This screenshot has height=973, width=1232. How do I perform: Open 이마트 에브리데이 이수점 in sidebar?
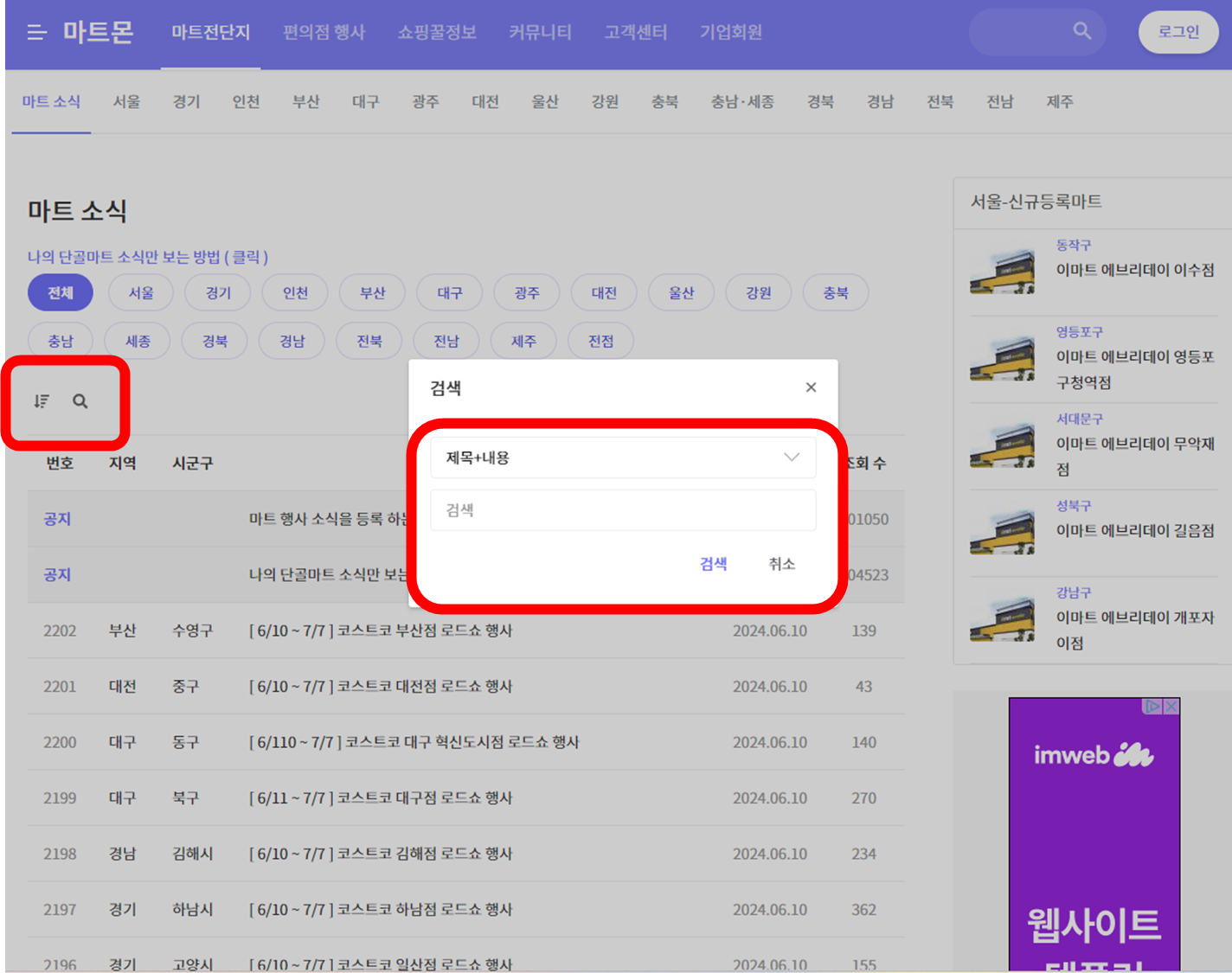pos(1134,269)
